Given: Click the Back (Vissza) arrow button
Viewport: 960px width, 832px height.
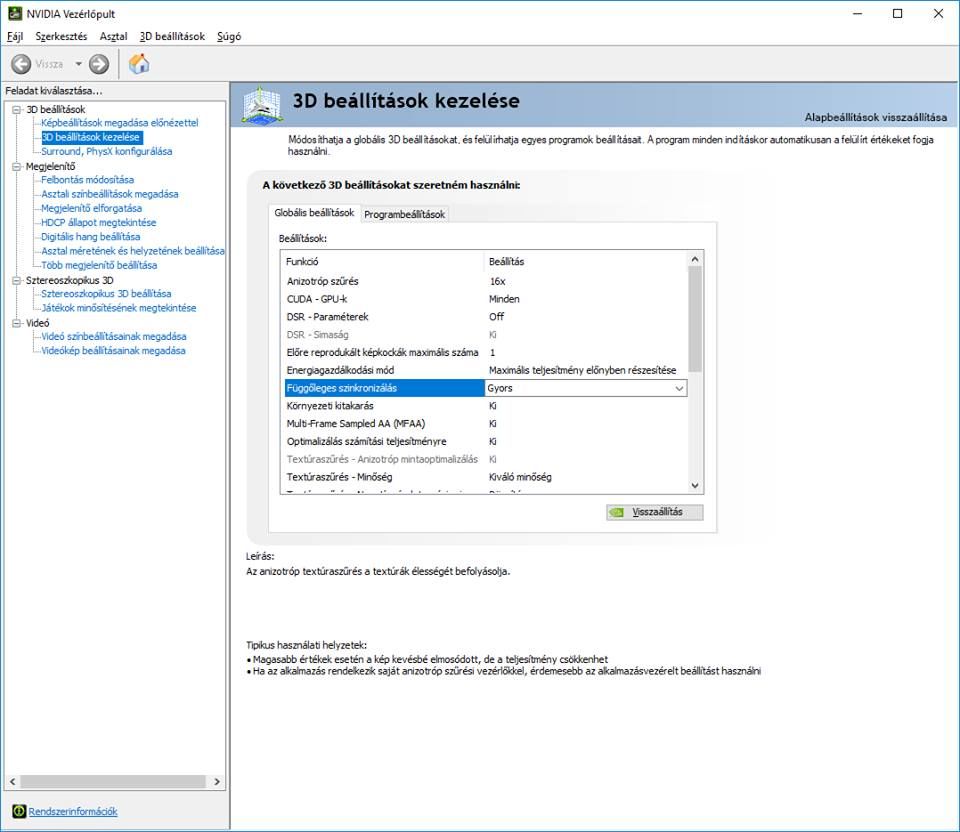Looking at the screenshot, I should pos(21,64).
